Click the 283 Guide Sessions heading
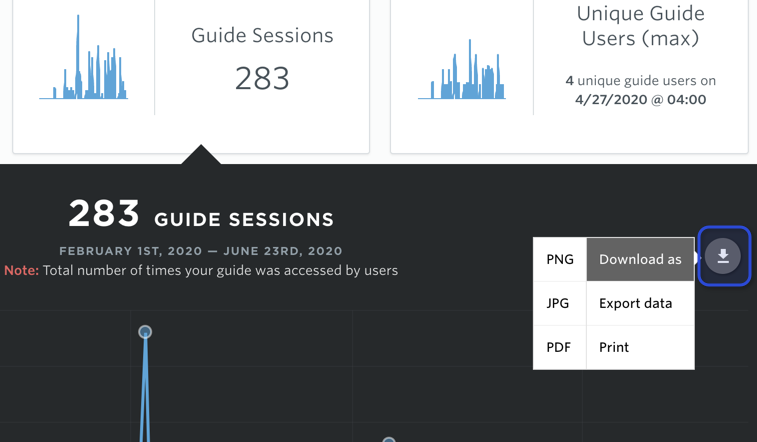Viewport: 757px width, 442px height. 201,214
